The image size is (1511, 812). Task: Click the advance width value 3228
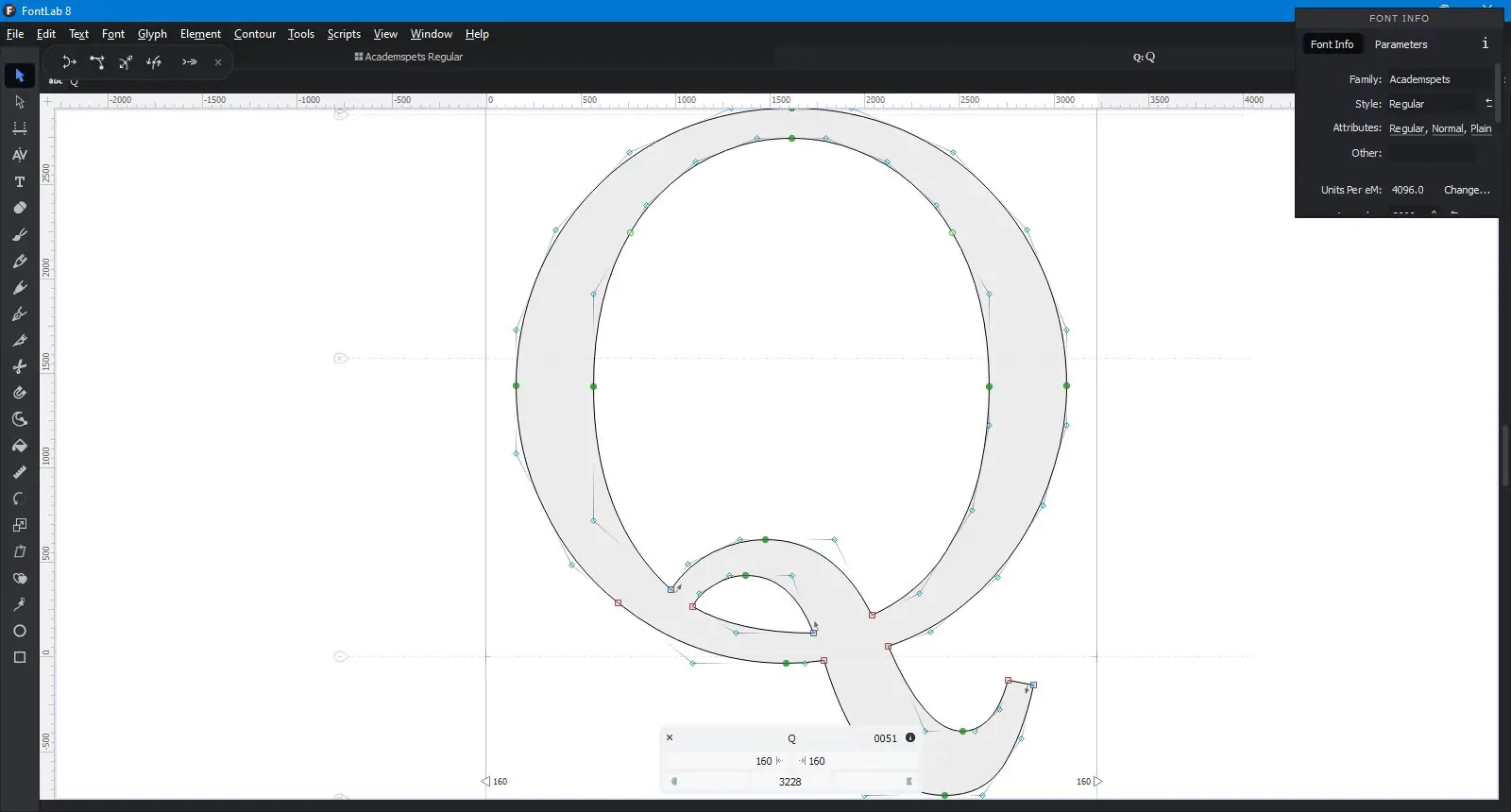pyautogui.click(x=790, y=782)
